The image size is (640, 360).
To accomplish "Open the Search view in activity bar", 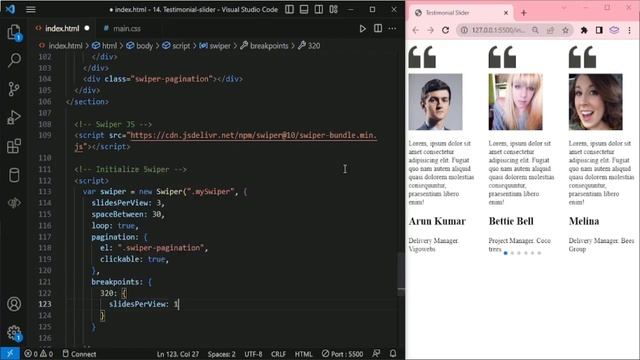I will [14, 60].
